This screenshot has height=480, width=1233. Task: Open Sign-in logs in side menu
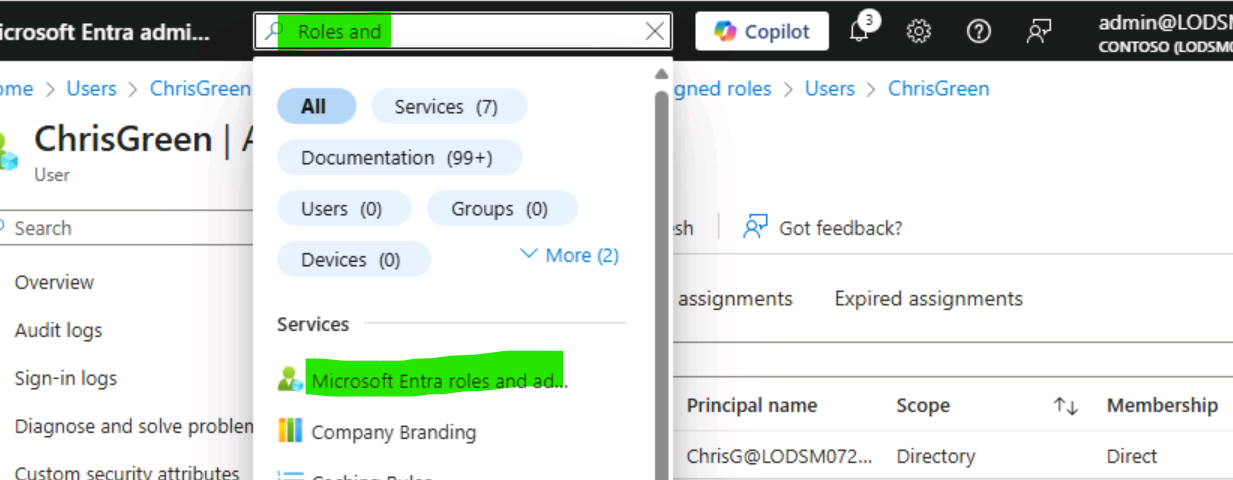click(x=66, y=378)
